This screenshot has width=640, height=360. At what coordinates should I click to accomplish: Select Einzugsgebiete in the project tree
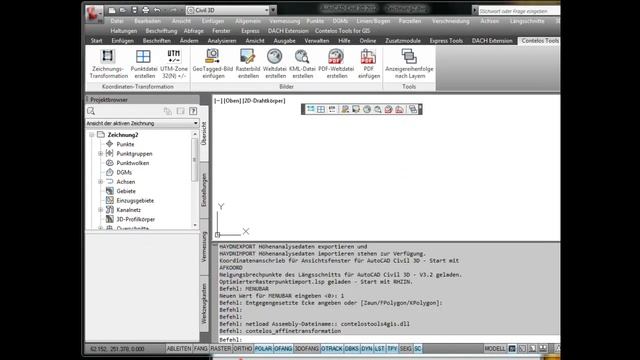point(135,200)
